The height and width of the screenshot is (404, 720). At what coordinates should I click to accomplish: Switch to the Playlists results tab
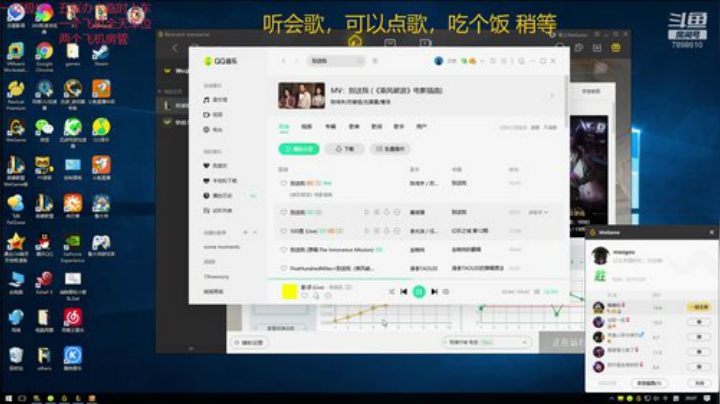(x=354, y=127)
